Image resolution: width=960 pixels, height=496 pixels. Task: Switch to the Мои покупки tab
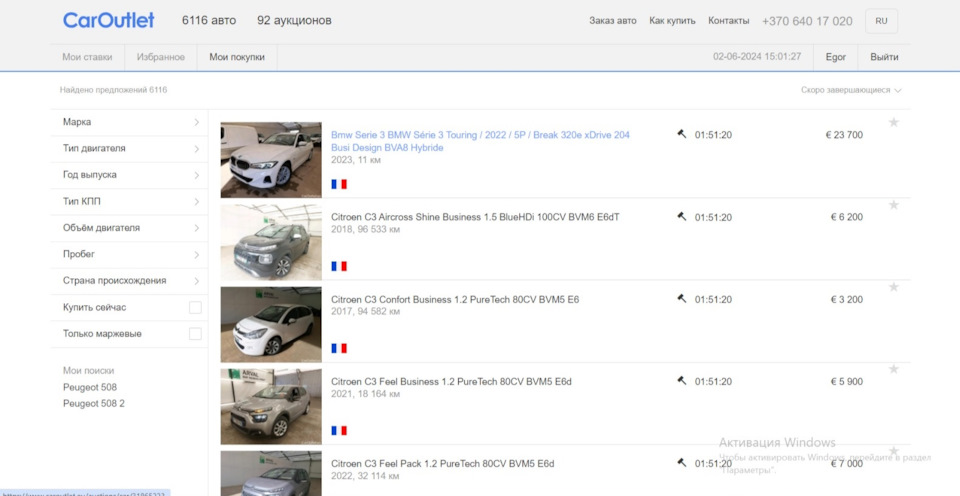coord(237,57)
